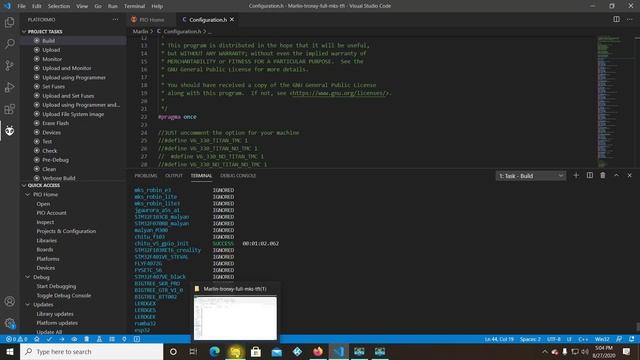Open Microsoft Edge from the taskbar
Image resolution: width=640 pixels, height=360 pixels.
pyautogui.click(x=214, y=352)
